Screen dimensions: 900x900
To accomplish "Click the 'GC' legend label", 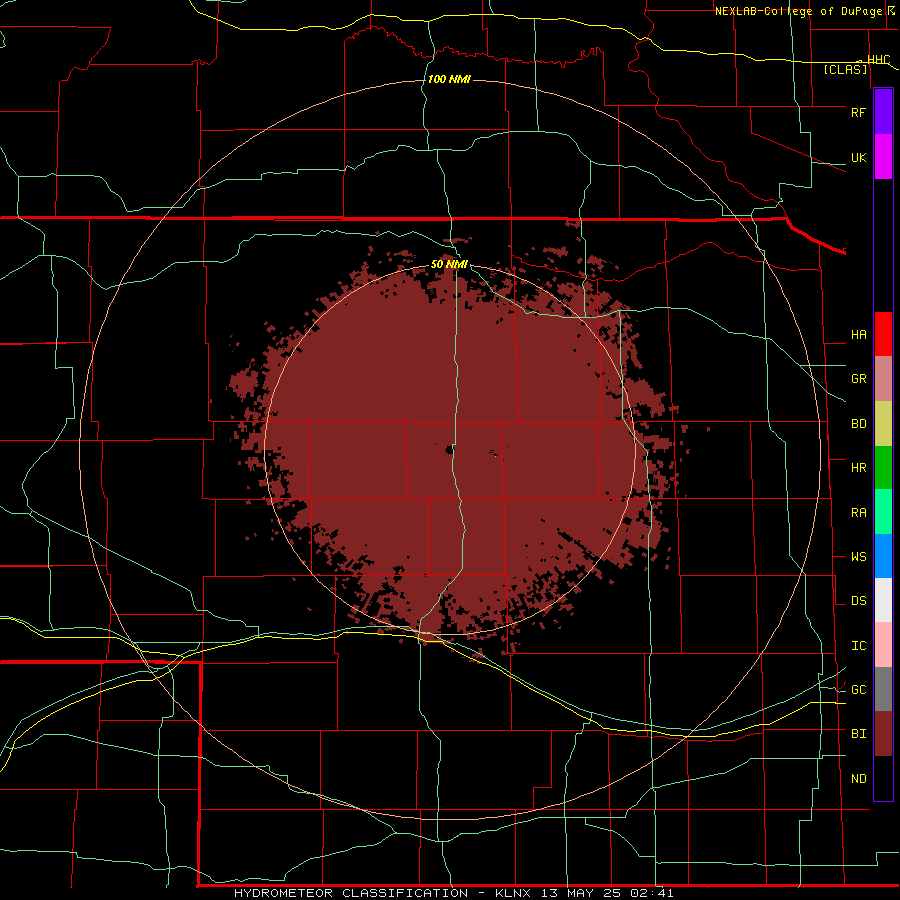I will 858,690.
